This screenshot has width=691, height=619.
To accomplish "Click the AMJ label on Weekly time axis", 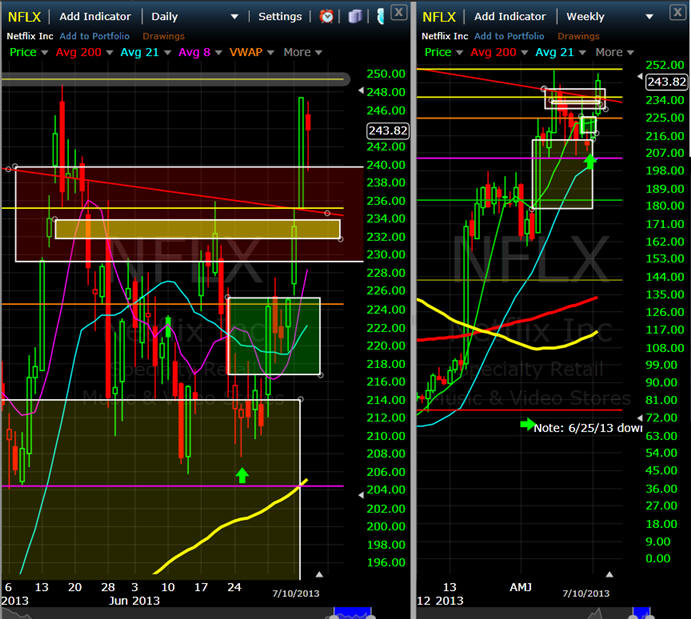I will click(x=520, y=587).
